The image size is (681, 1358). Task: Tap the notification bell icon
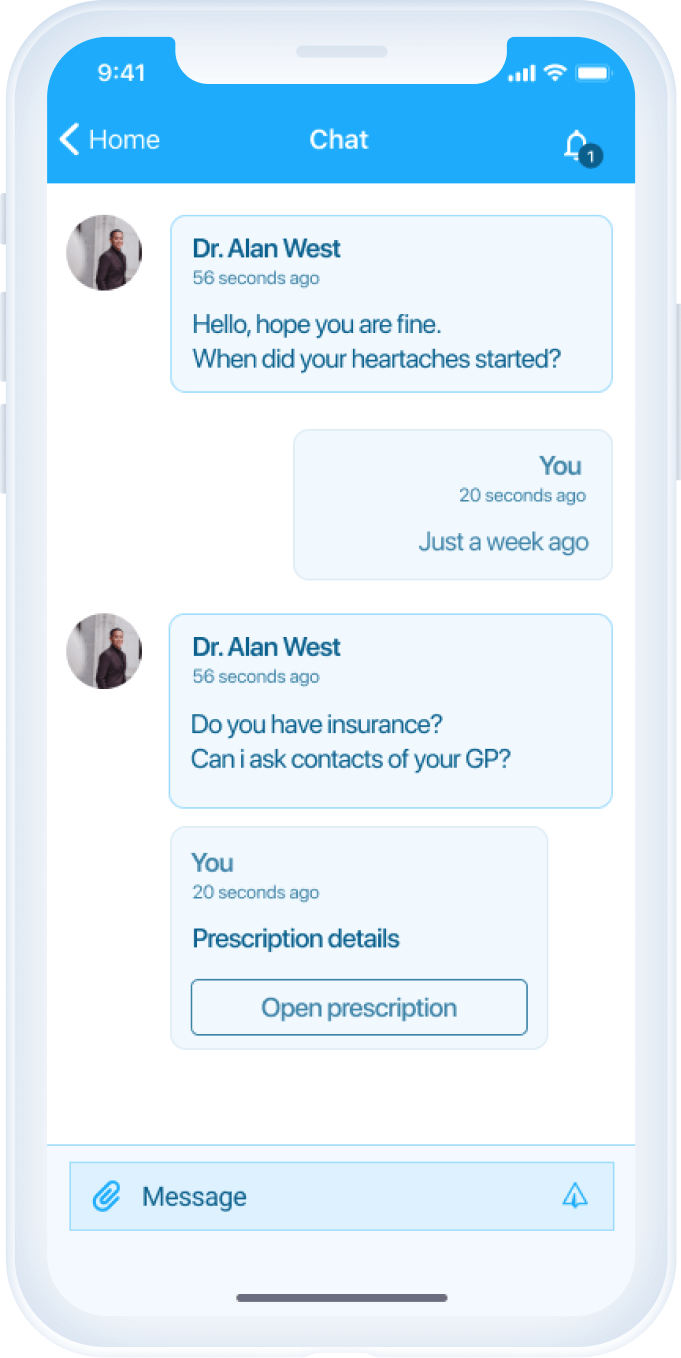coord(575,144)
